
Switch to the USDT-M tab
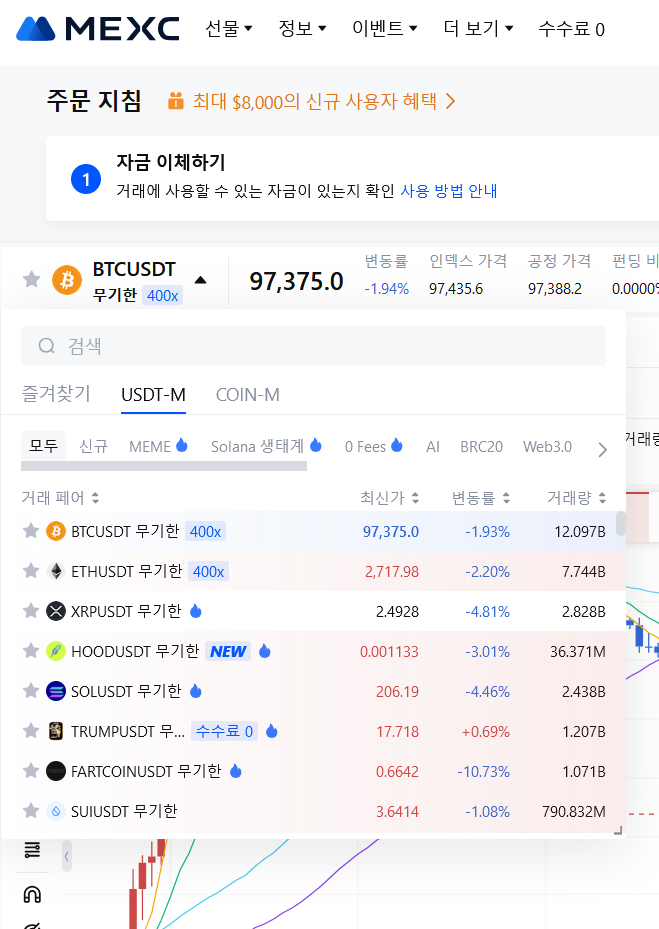[x=153, y=395]
